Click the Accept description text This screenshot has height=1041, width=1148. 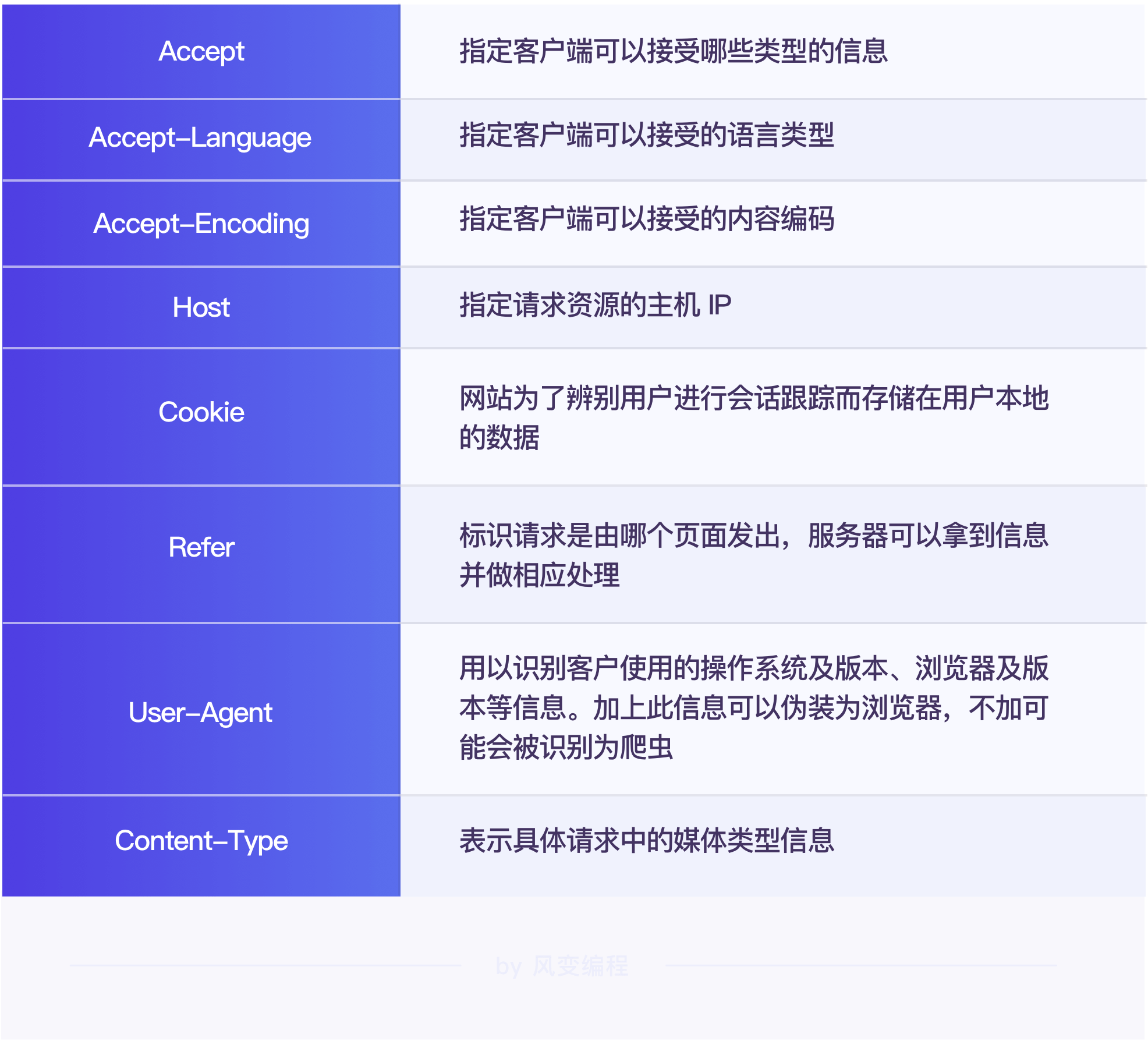point(674,51)
